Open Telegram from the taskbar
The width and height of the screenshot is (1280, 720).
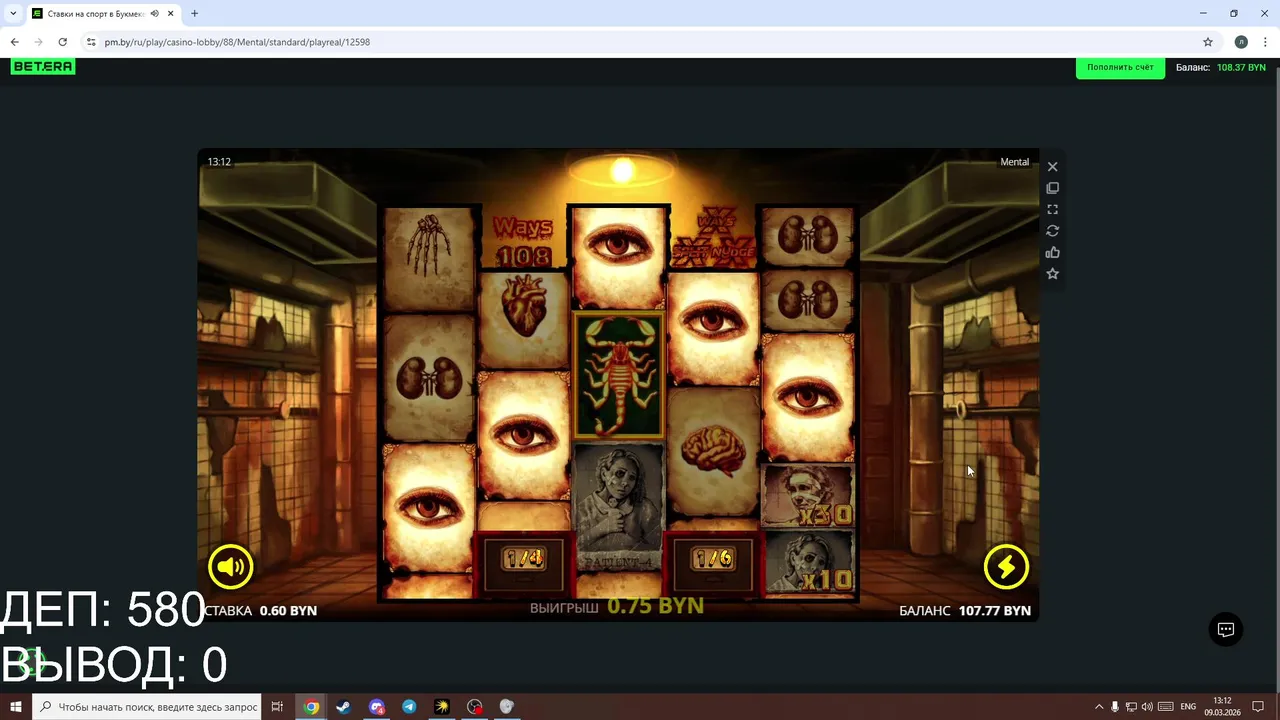coord(409,707)
